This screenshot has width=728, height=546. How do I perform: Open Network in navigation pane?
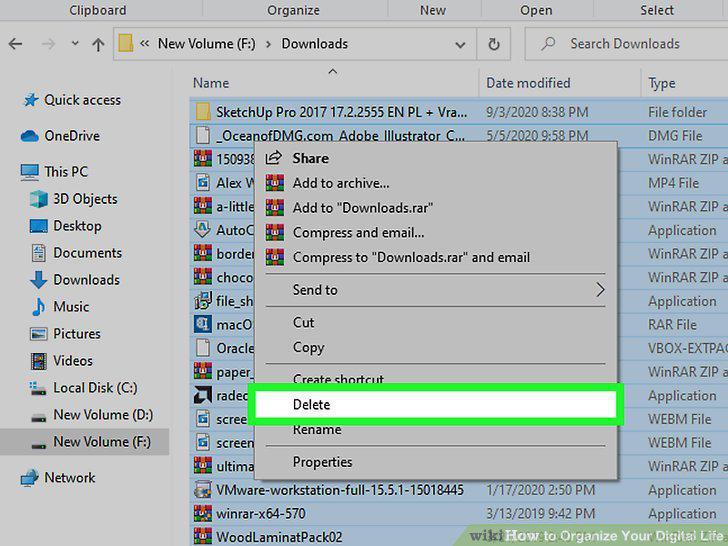click(70, 477)
